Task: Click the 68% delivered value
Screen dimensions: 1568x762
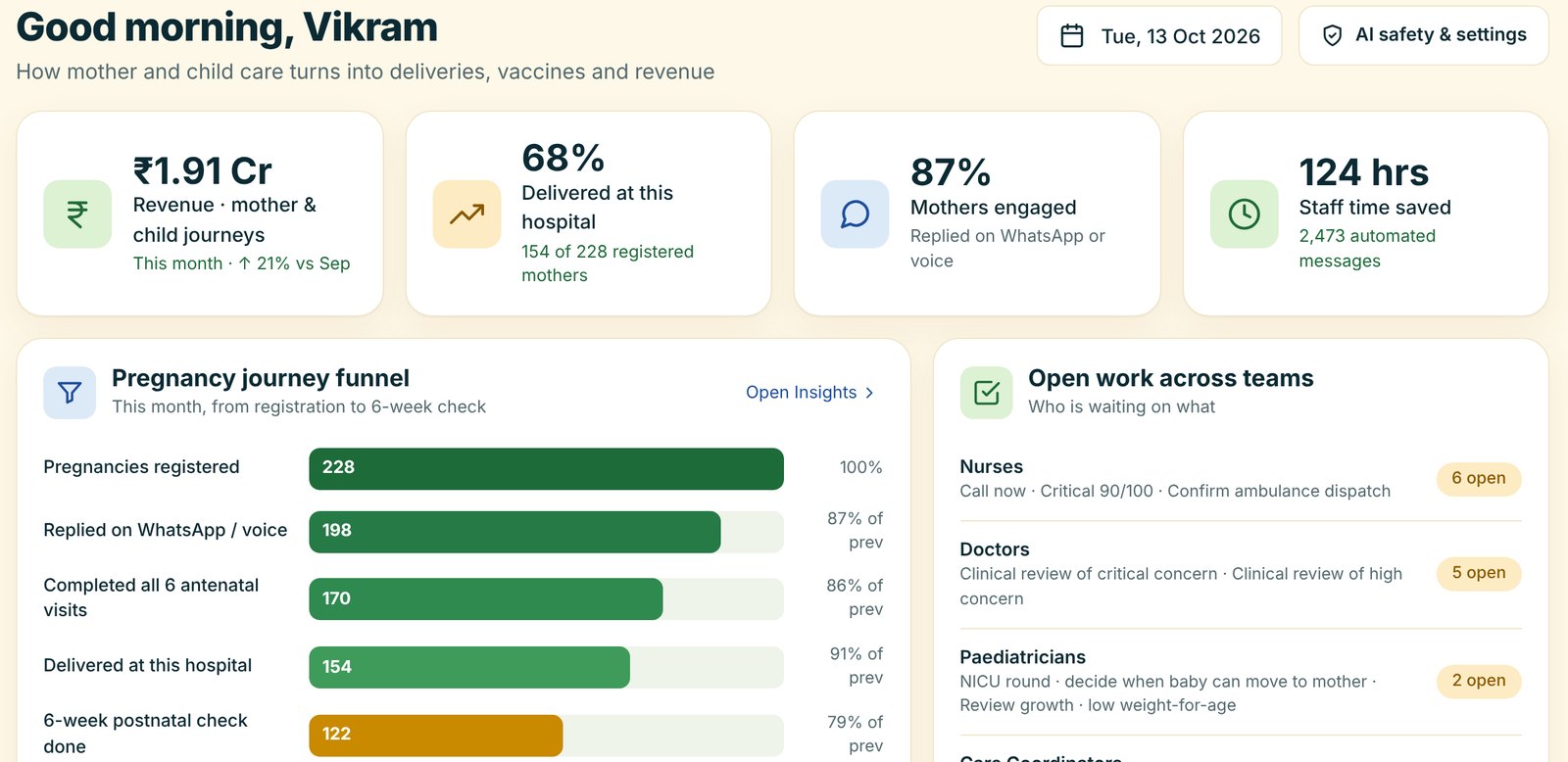Action: pyautogui.click(x=563, y=158)
